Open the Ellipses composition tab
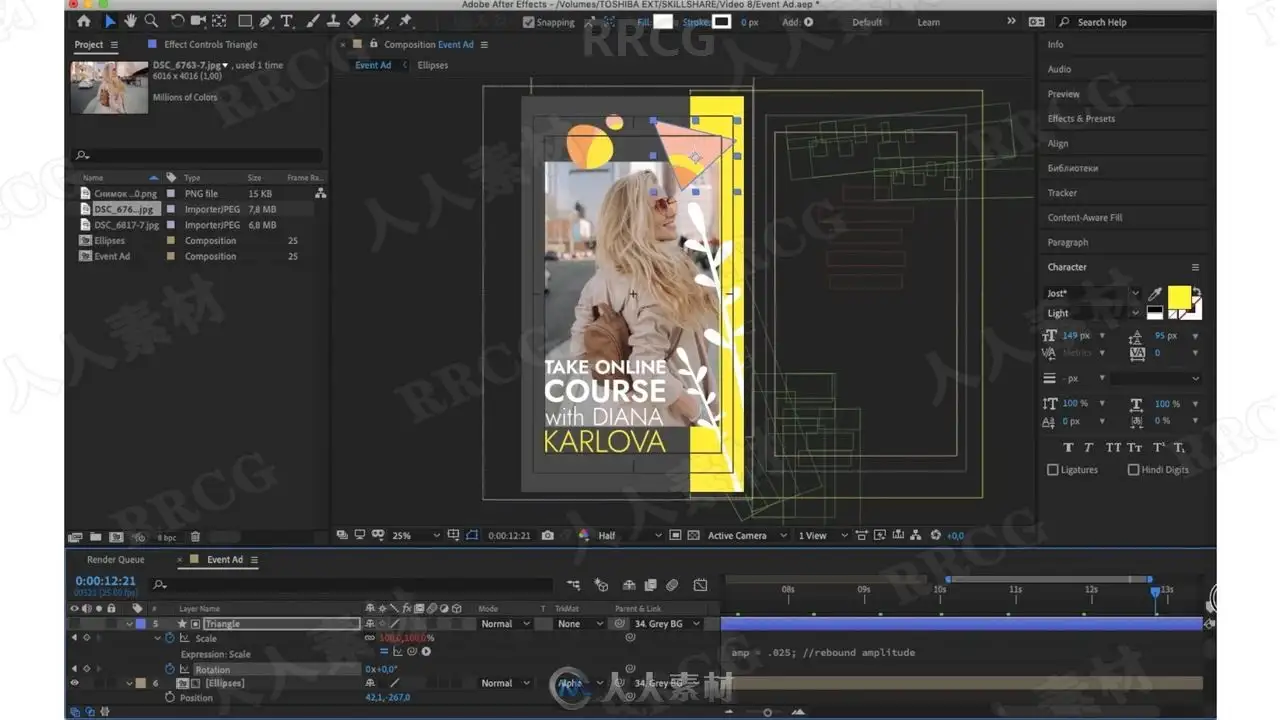Viewport: 1280px width, 720px height. click(432, 65)
